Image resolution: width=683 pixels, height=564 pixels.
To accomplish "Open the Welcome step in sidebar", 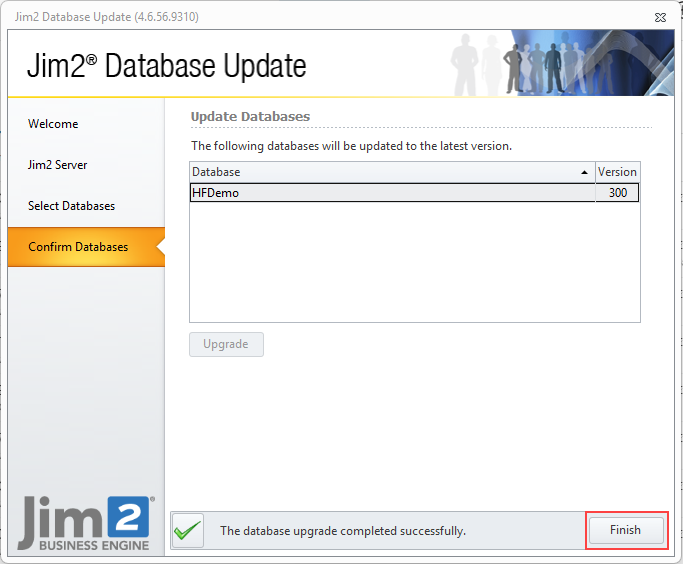I will 53,124.
